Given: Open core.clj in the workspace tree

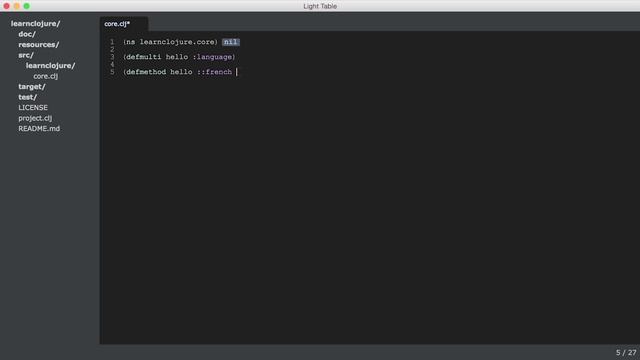Looking at the screenshot, I should click(46, 76).
